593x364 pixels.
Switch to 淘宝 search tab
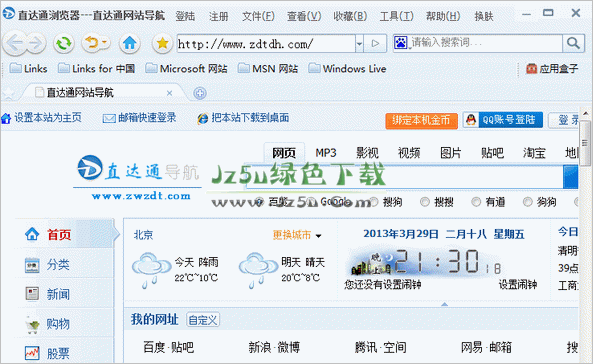pos(534,153)
